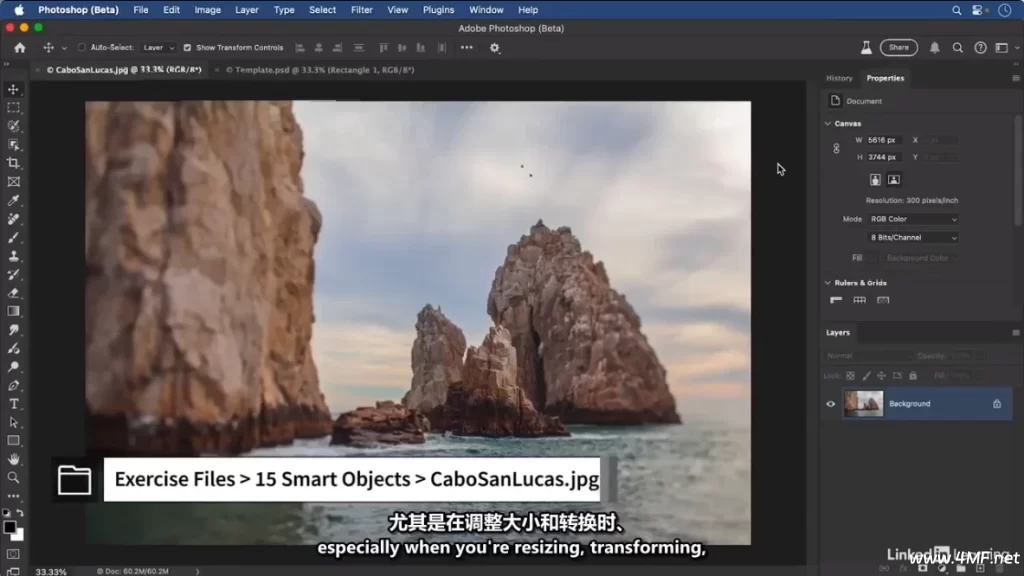Open the Mode dropdown showing RGB Color
1024x576 pixels.
[913, 220]
